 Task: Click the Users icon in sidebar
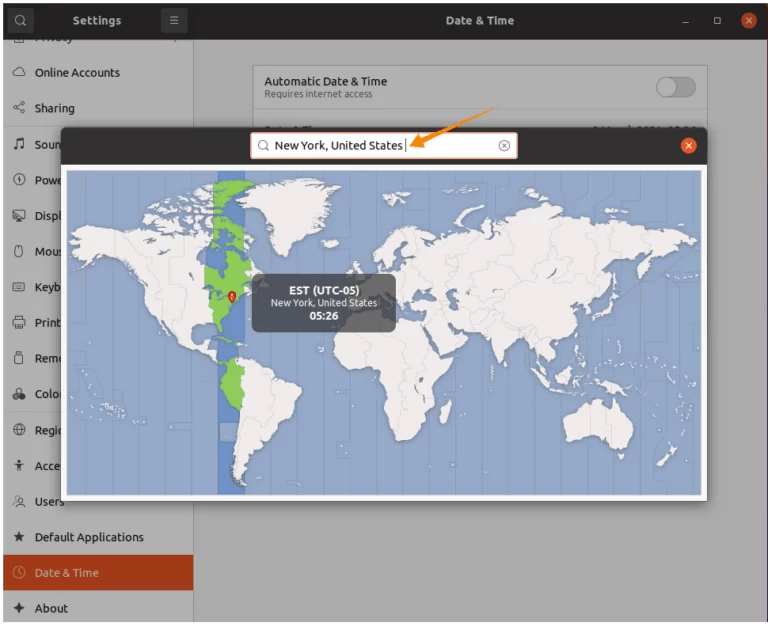point(19,501)
